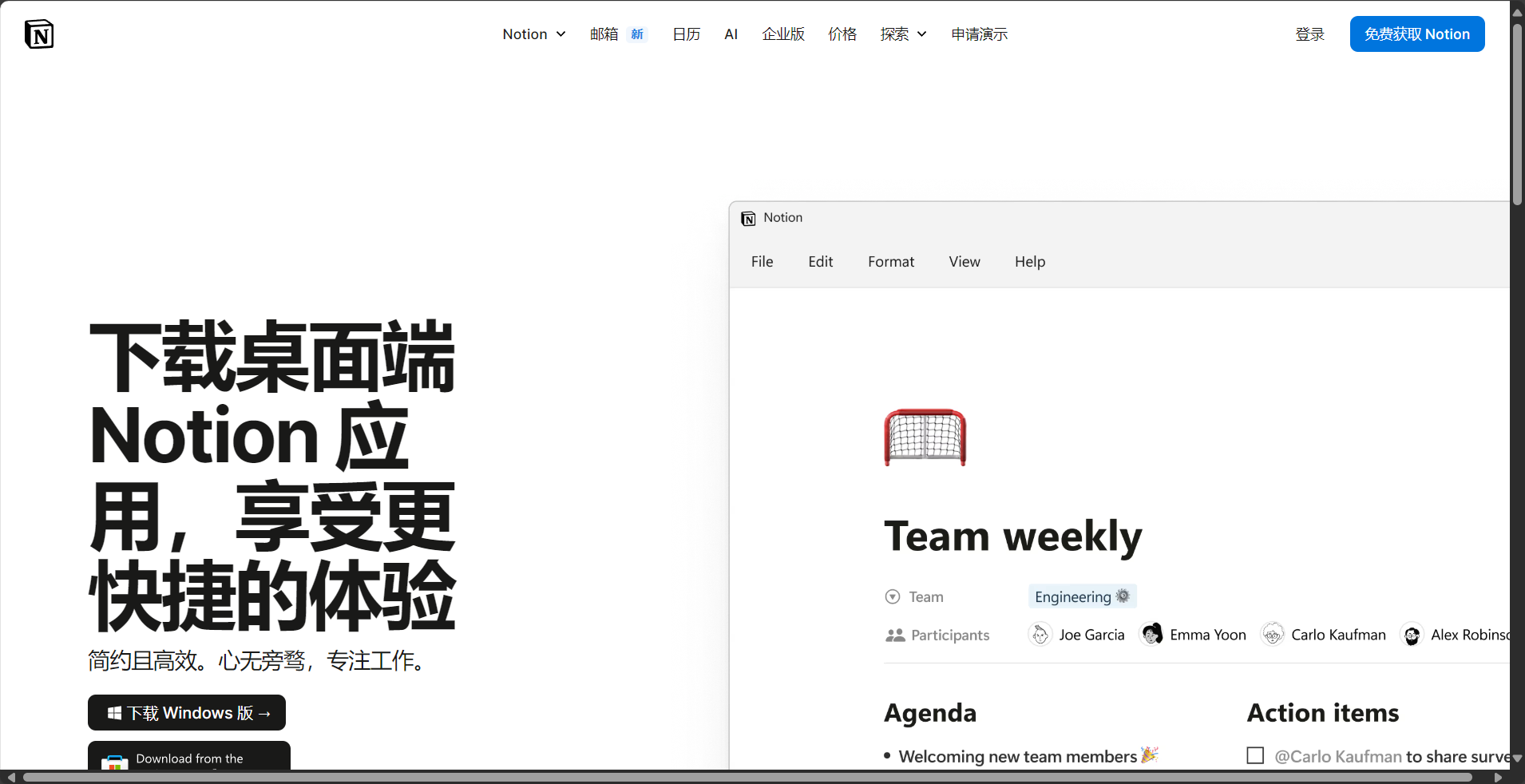Open the 日历 page
The width and height of the screenshot is (1525, 784).
(687, 34)
